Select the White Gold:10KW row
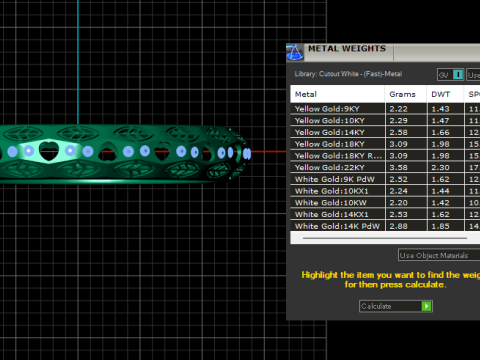The width and height of the screenshot is (480, 360). 385,203
